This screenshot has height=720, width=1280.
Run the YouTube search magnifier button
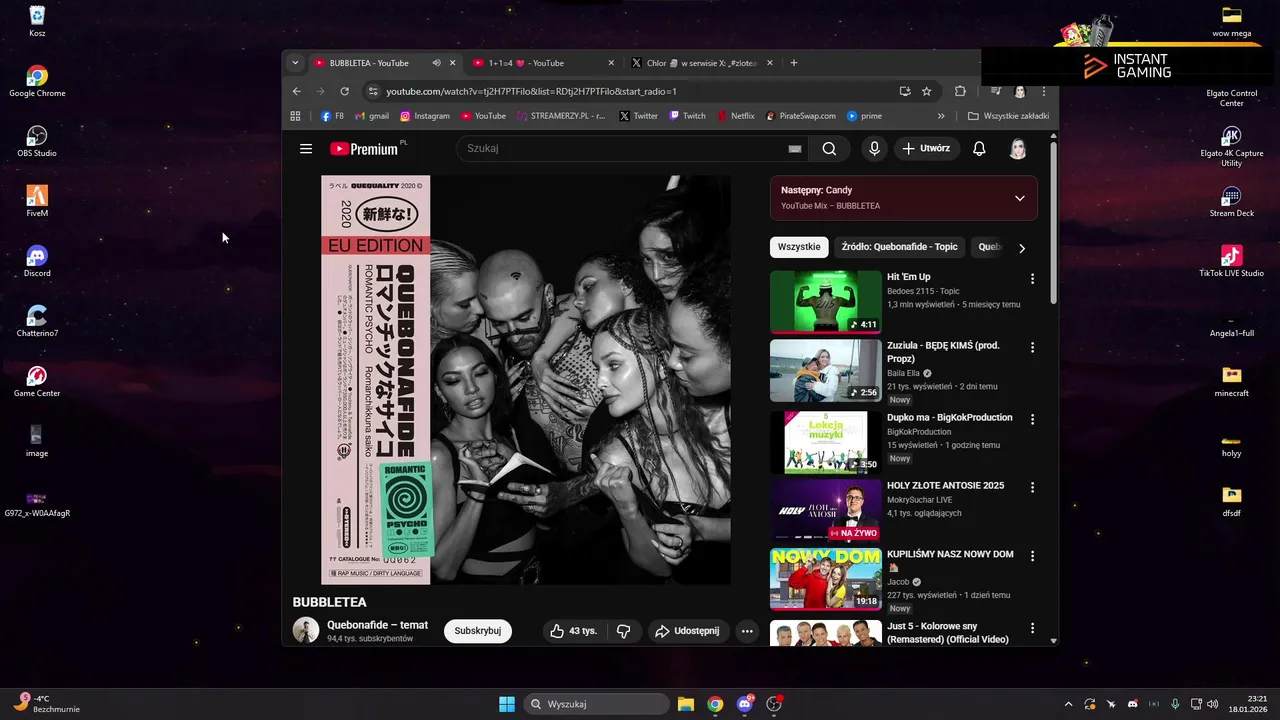829,149
